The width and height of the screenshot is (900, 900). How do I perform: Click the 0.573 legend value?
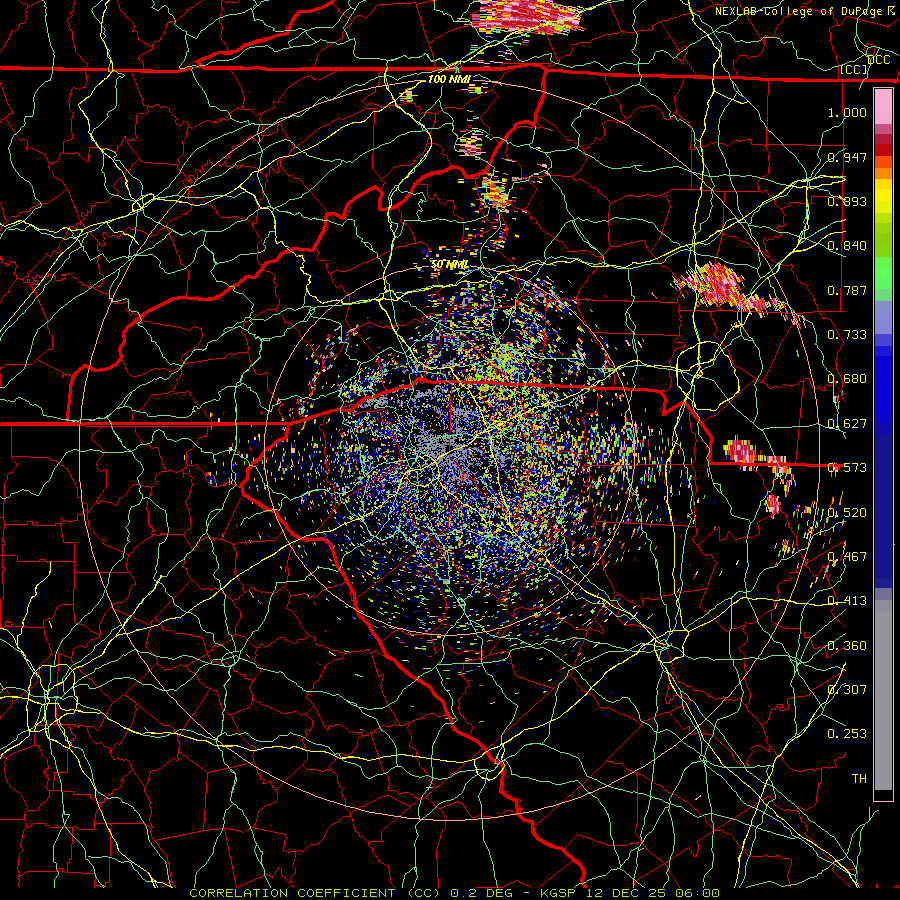(847, 468)
